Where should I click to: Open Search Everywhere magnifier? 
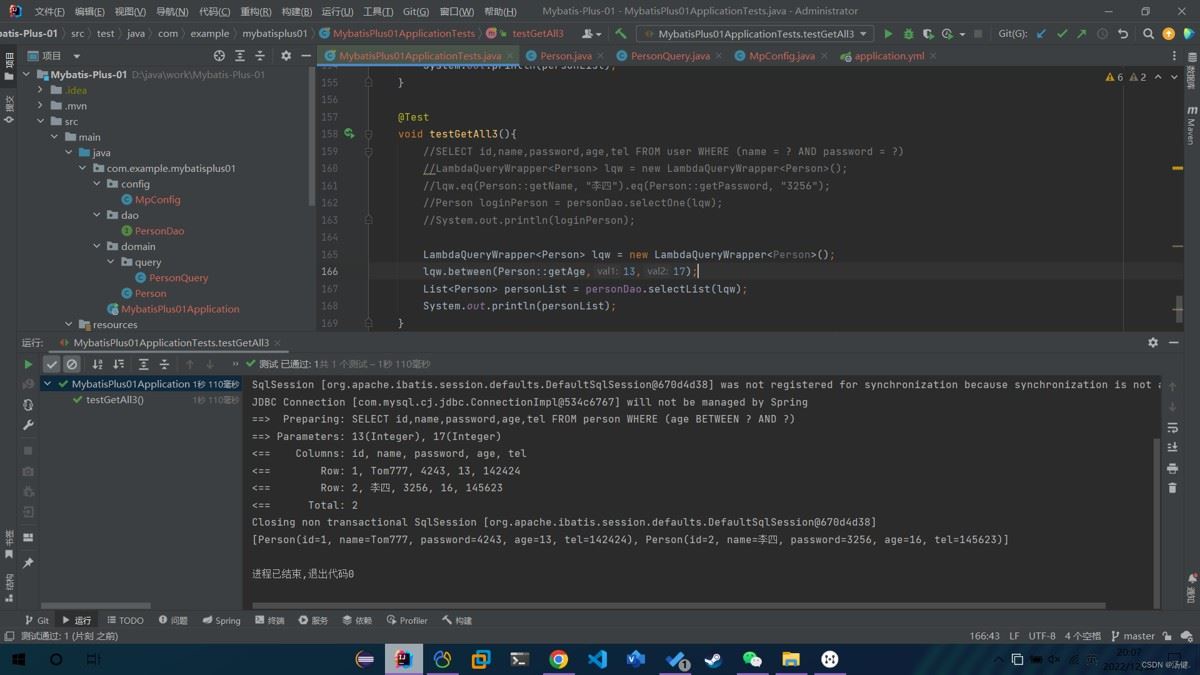pyautogui.click(x=1148, y=34)
